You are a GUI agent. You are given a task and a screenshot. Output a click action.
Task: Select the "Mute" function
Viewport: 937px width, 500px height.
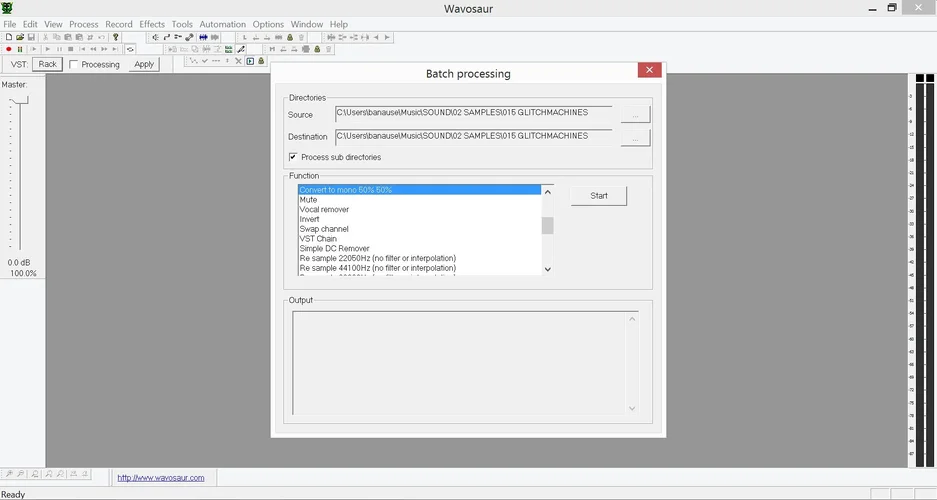[x=419, y=200]
